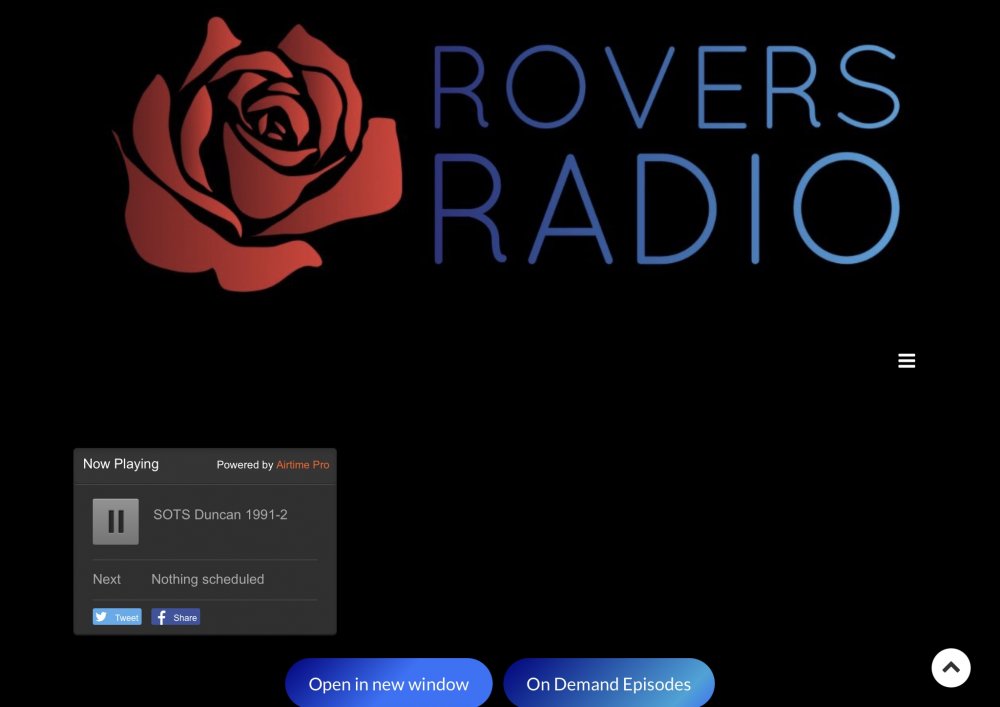Click the RADIO word in the logo
1000x707 pixels.
[666, 208]
